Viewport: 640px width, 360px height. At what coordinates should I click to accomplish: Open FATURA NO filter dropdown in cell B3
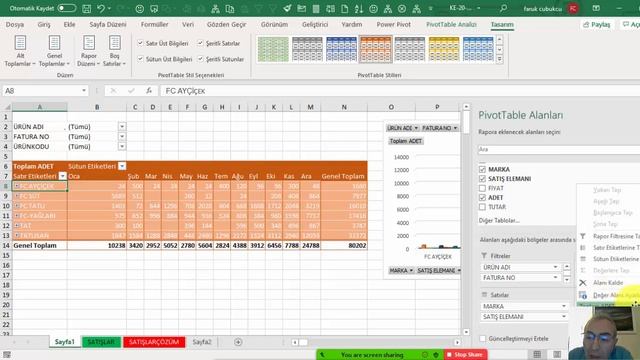click(122, 136)
